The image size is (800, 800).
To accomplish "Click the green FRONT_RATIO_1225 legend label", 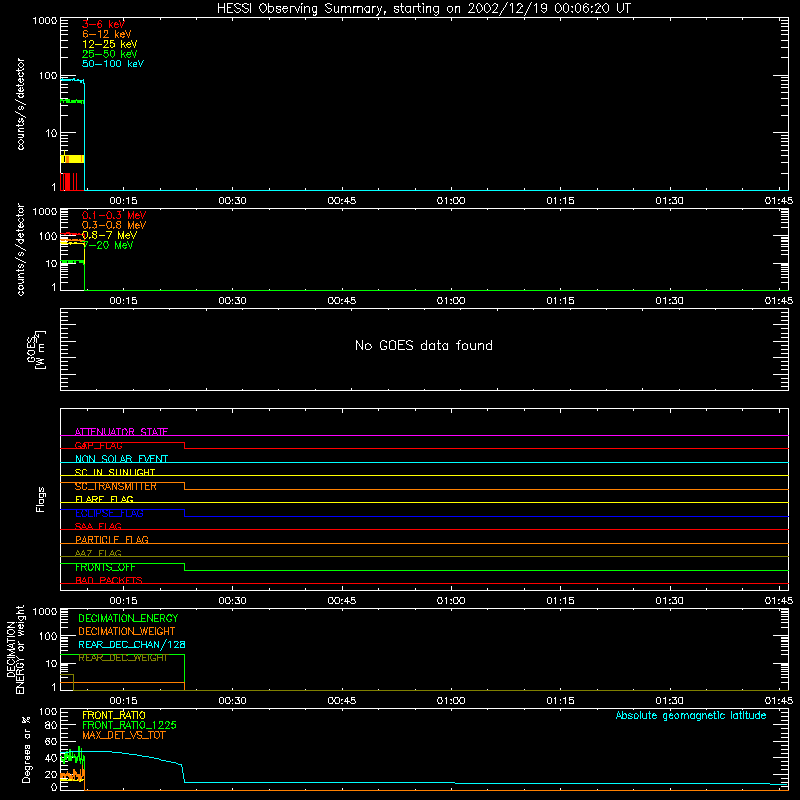I will click(129, 725).
